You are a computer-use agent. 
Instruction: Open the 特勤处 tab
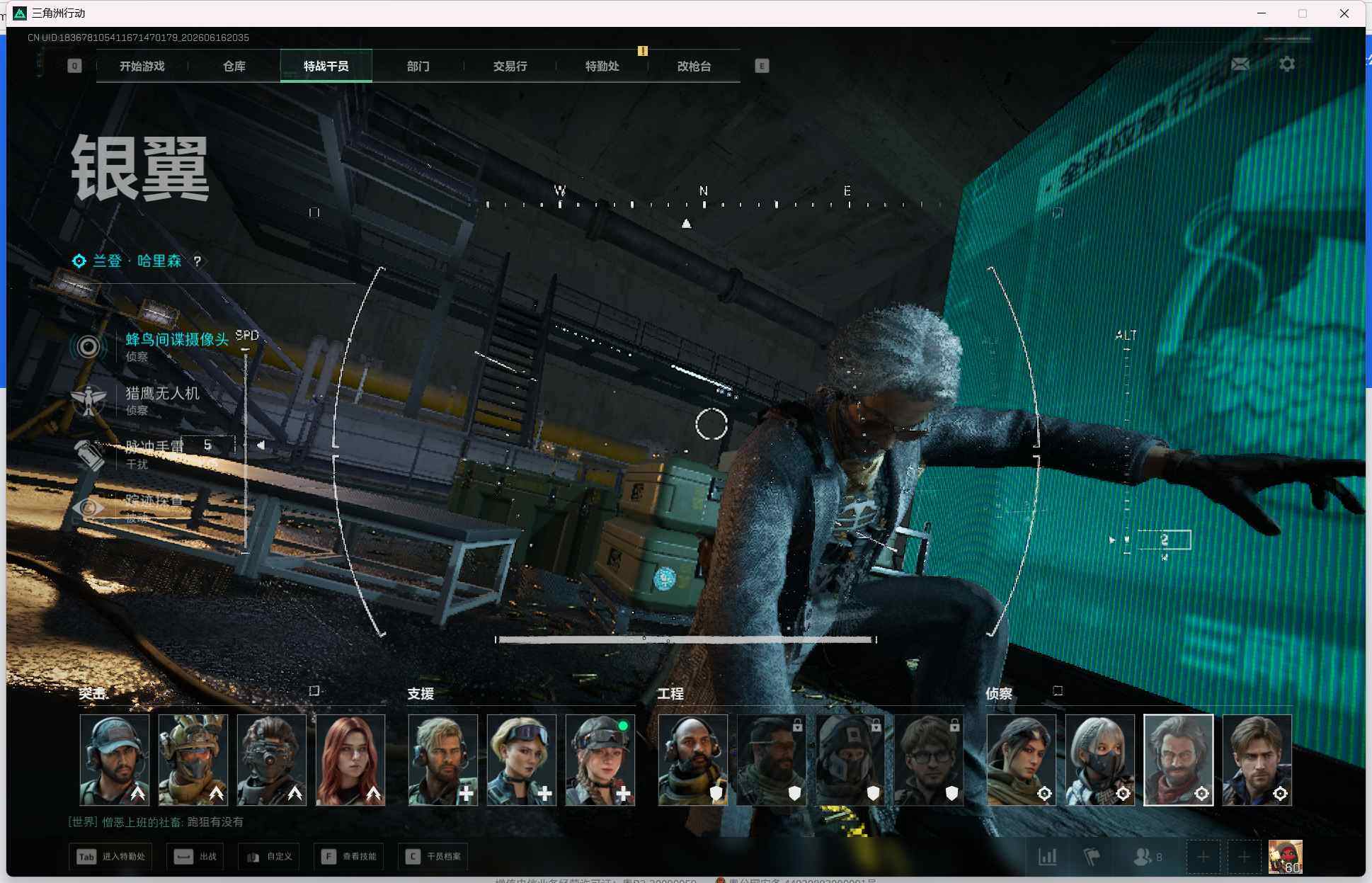602,66
